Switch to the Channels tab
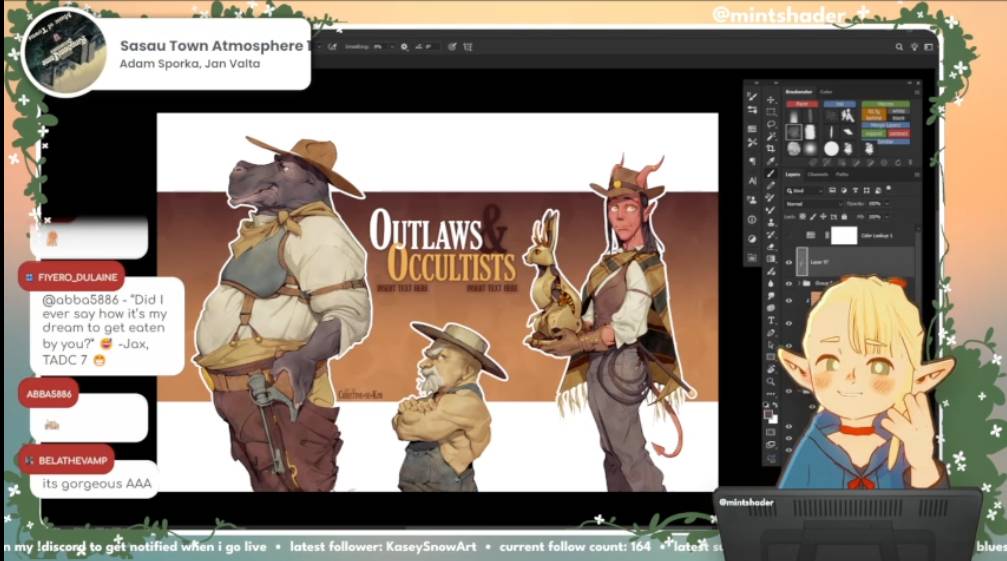The width and height of the screenshot is (1007, 561). (x=817, y=175)
